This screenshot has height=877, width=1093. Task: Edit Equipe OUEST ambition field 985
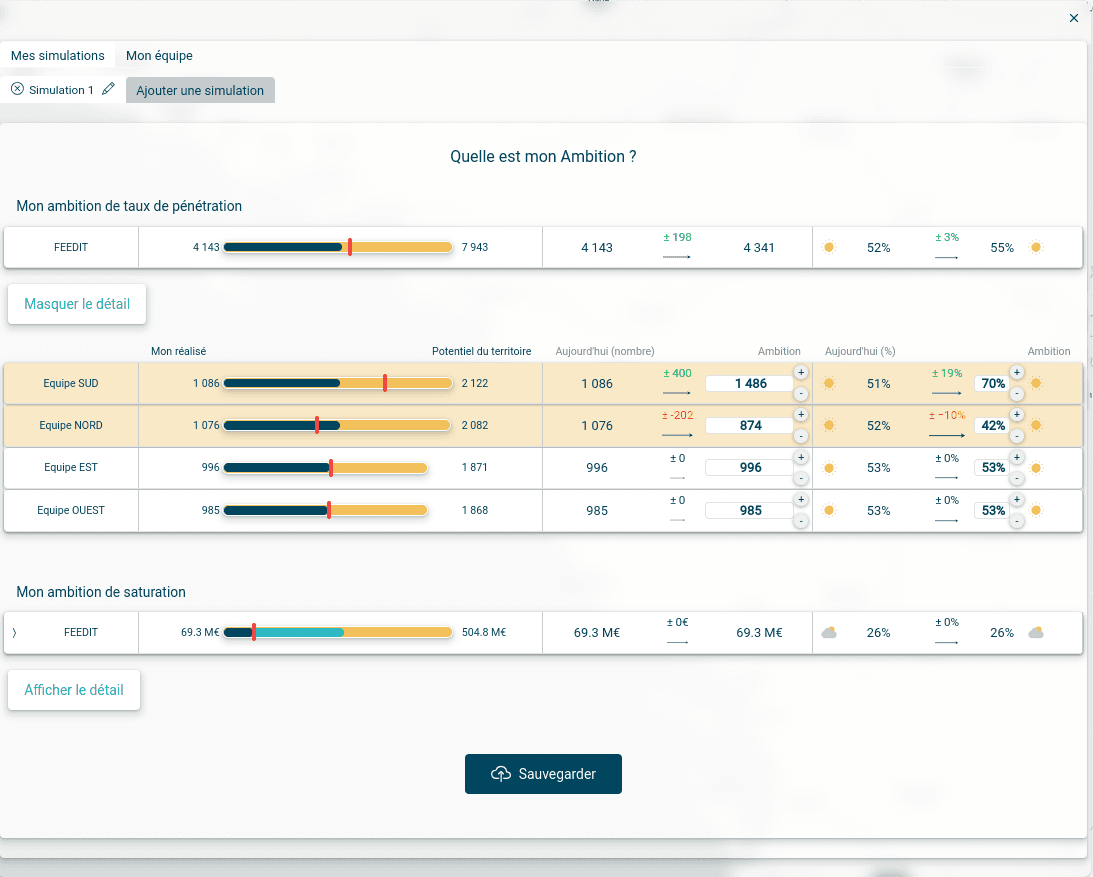(750, 510)
